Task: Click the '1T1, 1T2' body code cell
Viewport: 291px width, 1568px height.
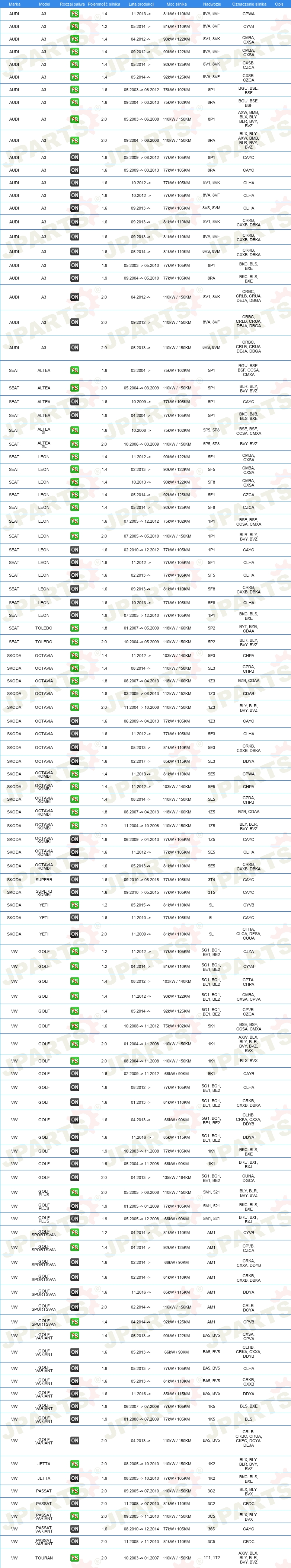Action: [x=211, y=1558]
